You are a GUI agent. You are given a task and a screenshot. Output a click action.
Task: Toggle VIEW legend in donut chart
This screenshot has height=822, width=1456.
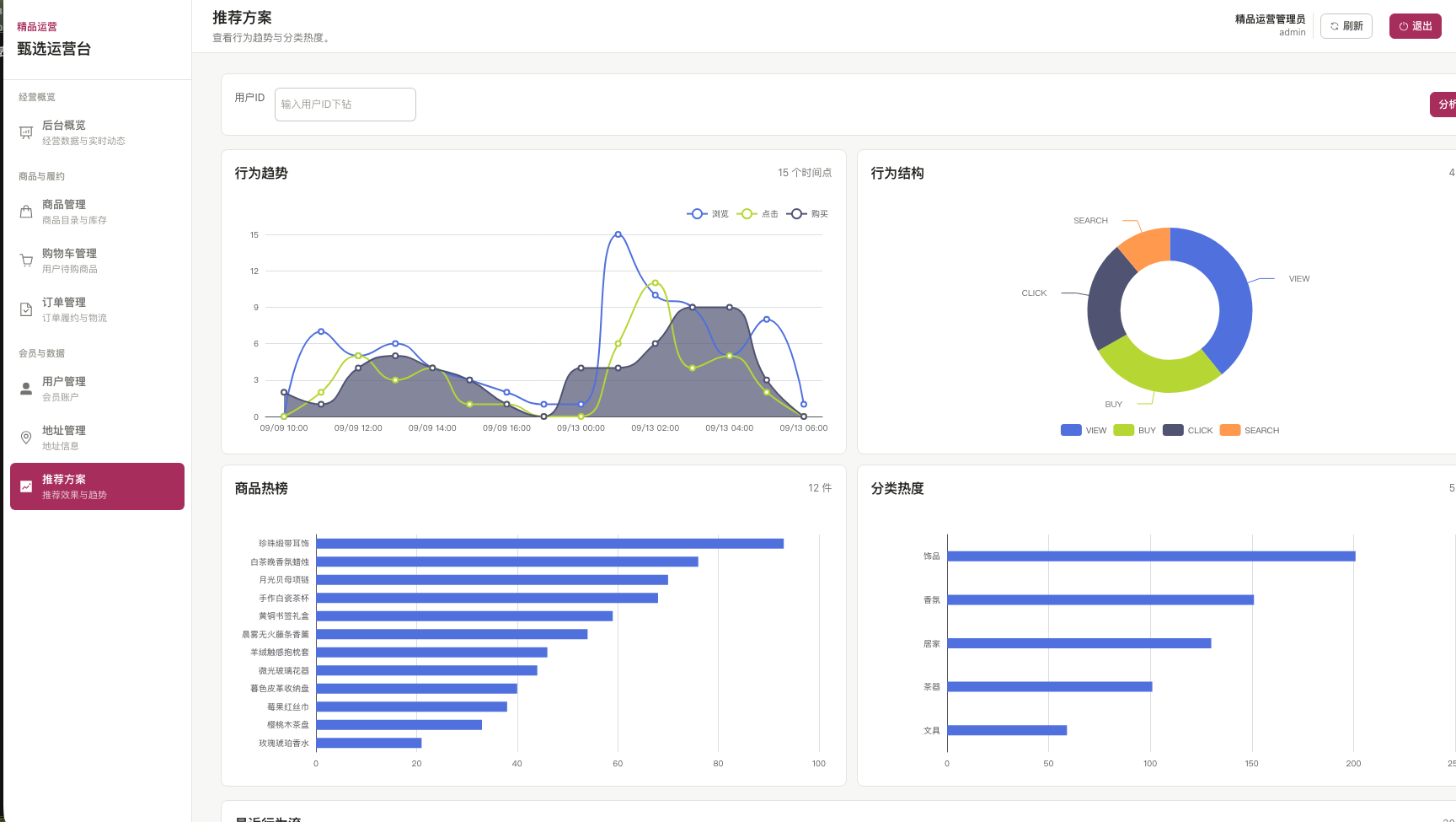click(1084, 430)
